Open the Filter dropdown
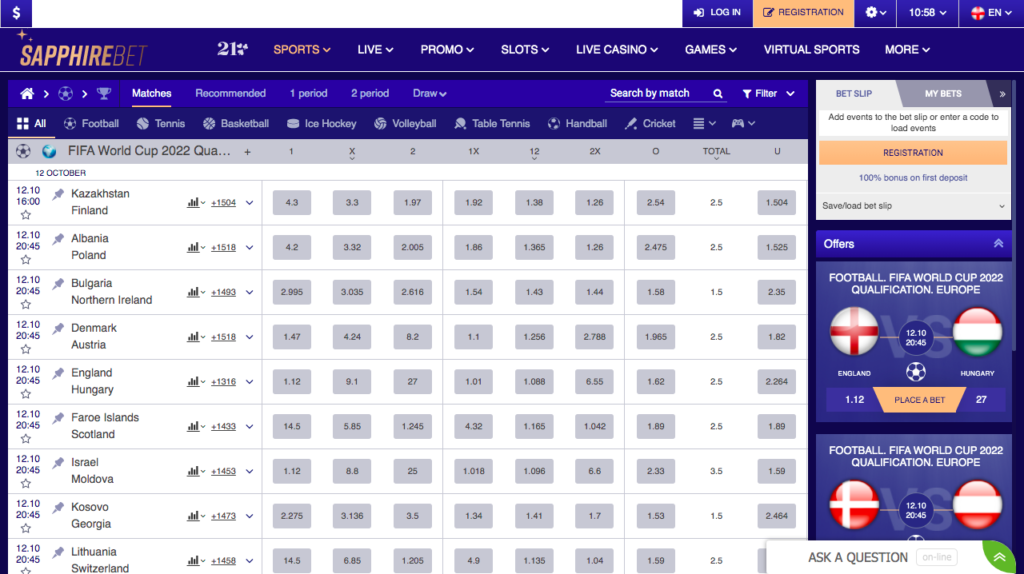 coord(769,93)
